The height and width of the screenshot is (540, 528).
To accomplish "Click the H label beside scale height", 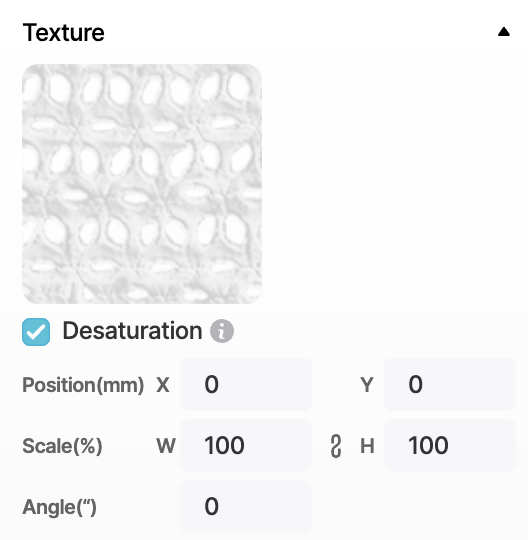I will [x=367, y=446].
